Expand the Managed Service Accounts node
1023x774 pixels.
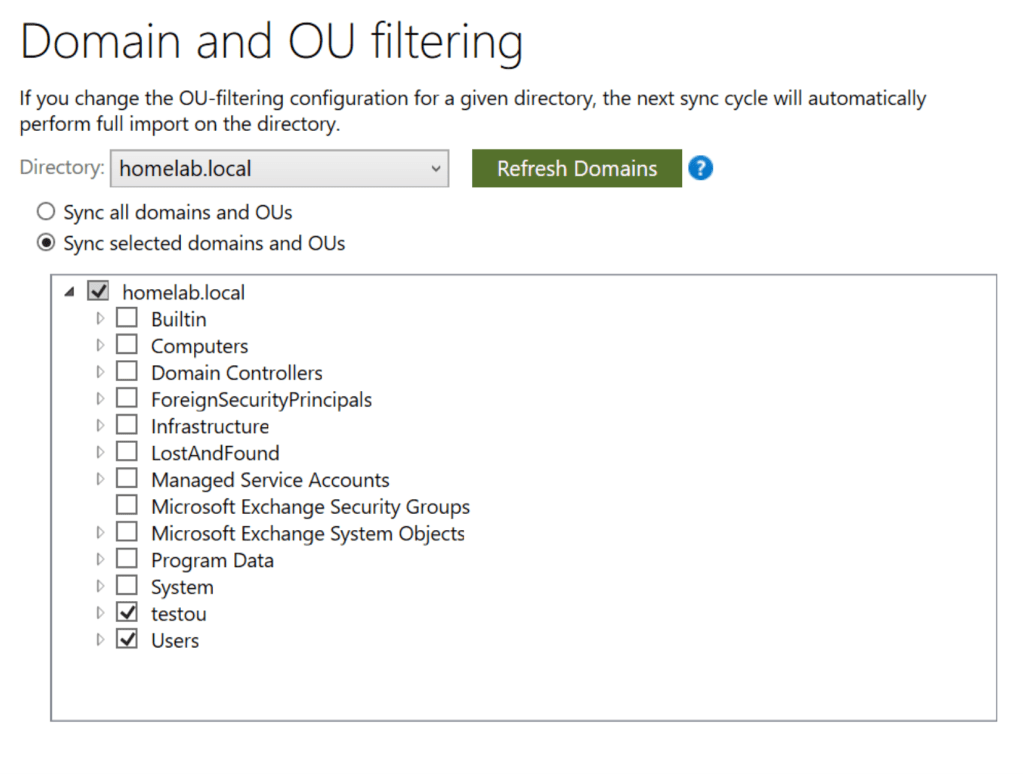99,480
